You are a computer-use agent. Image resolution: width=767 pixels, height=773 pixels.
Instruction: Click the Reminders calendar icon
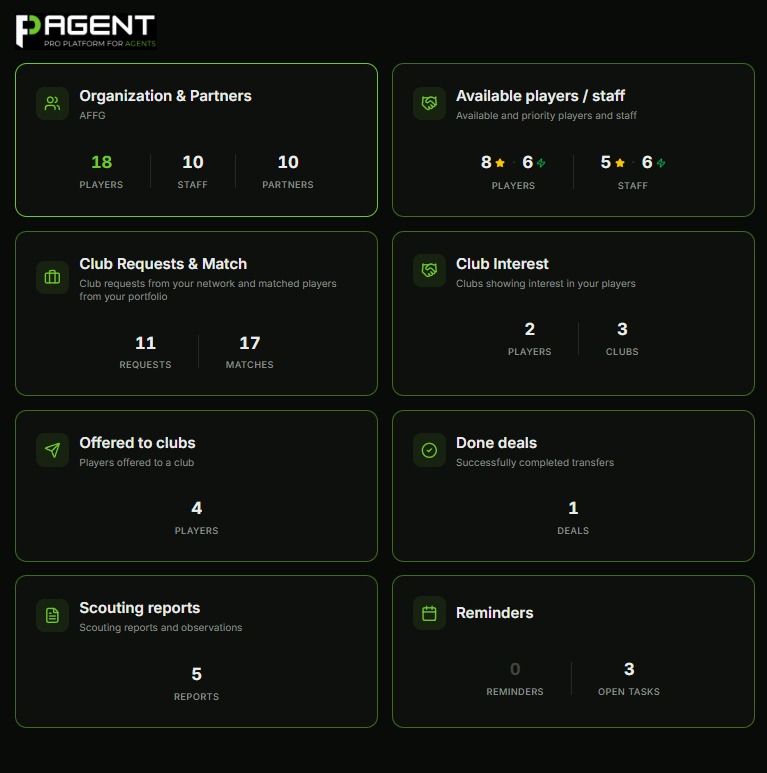429,613
